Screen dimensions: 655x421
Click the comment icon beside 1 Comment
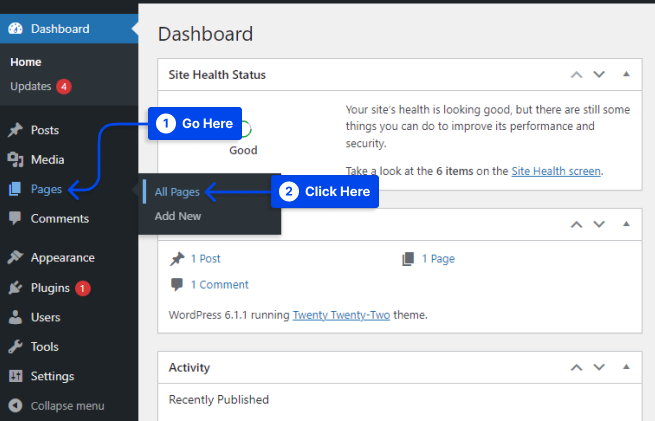point(177,284)
